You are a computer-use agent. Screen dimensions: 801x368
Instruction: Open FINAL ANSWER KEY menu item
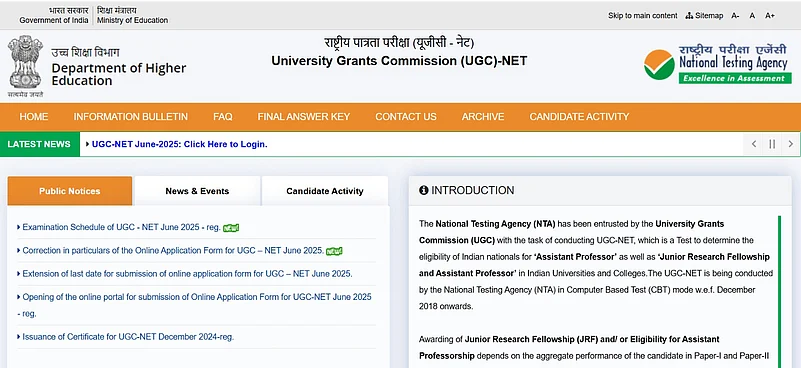click(x=304, y=117)
